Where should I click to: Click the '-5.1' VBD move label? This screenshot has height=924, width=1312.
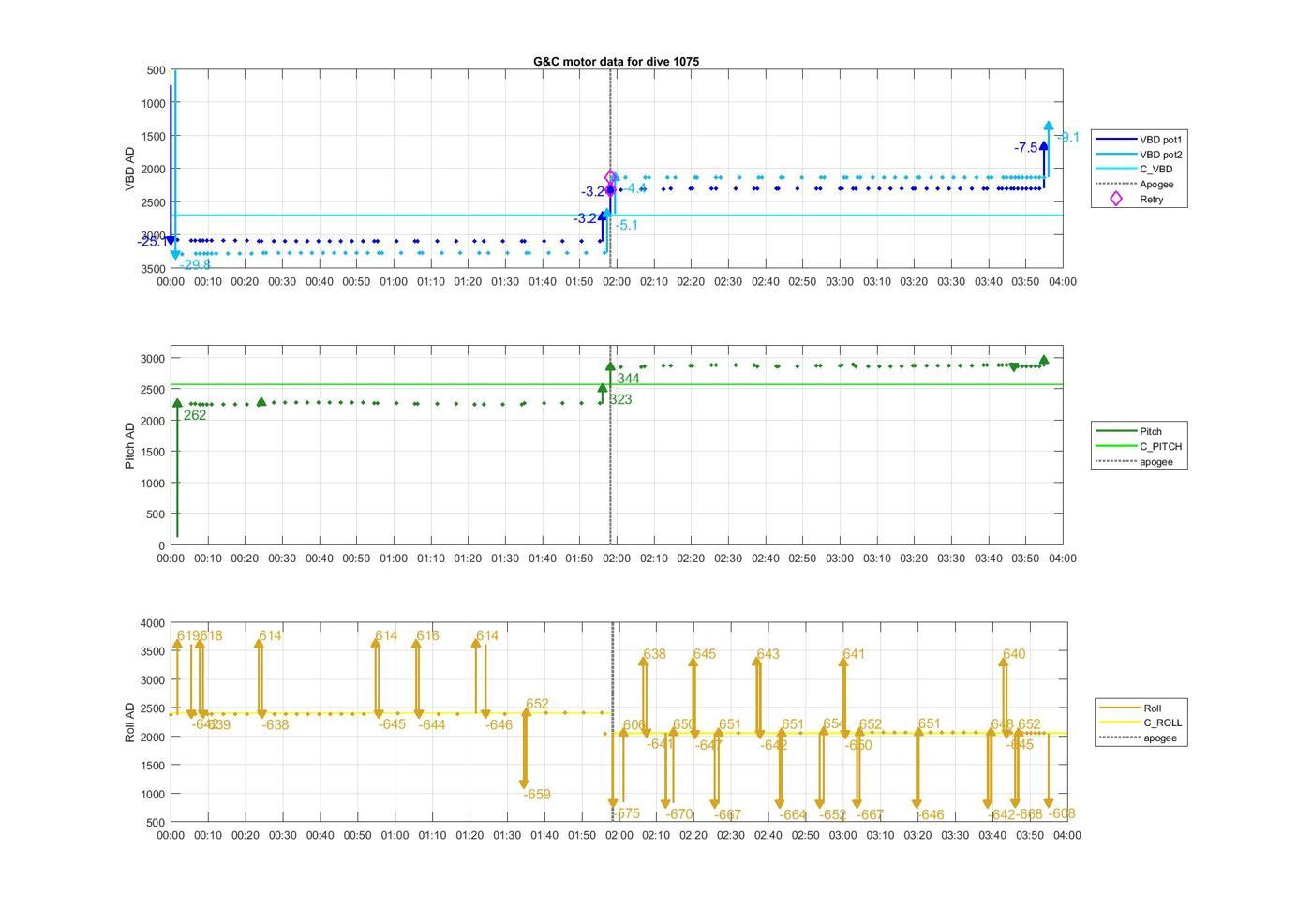(x=626, y=225)
